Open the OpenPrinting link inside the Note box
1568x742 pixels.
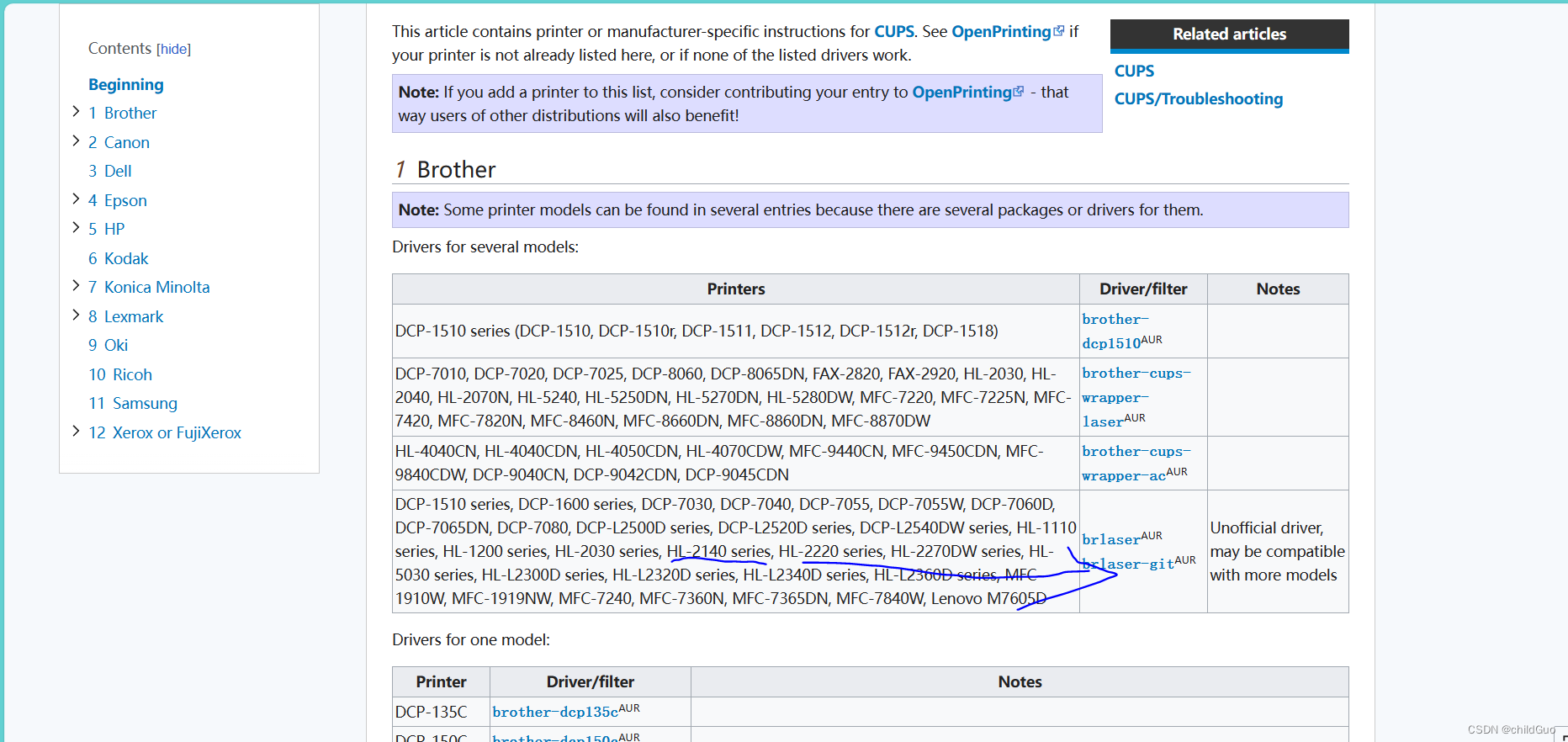point(961,92)
